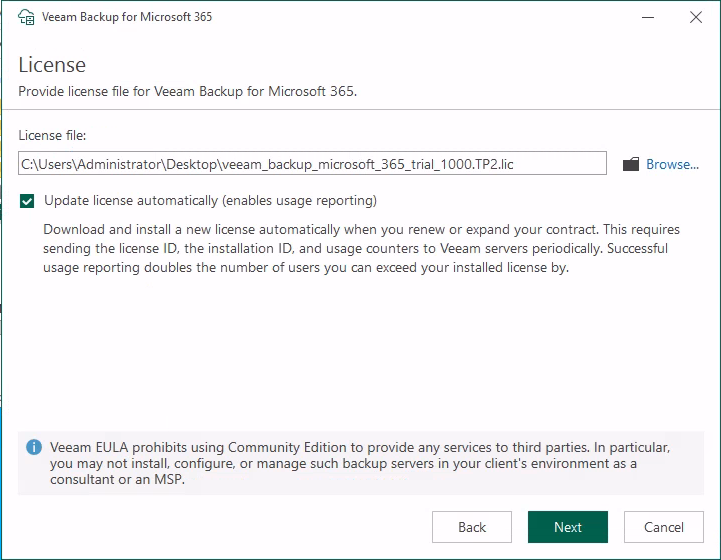Image resolution: width=721 pixels, height=560 pixels.
Task: Click the 'License file:' label
Action: point(52,134)
